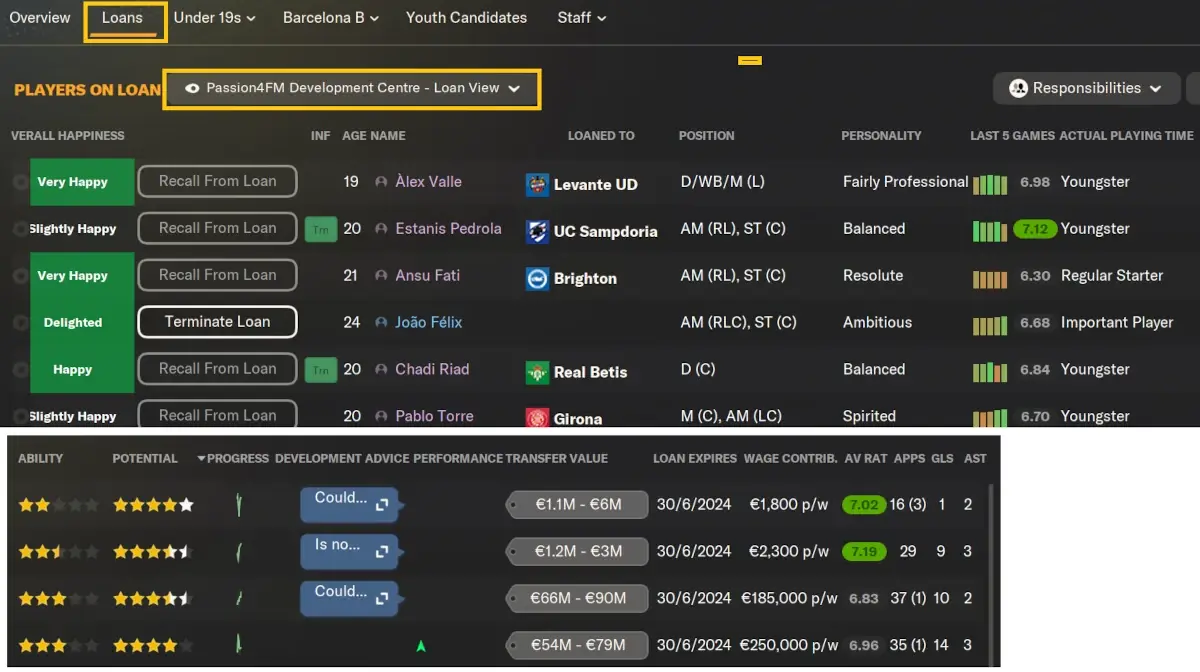Viewport: 1200px width, 672px height.
Task: Expand icon on advice bubble near €1.1M - €6M
Action: (381, 506)
